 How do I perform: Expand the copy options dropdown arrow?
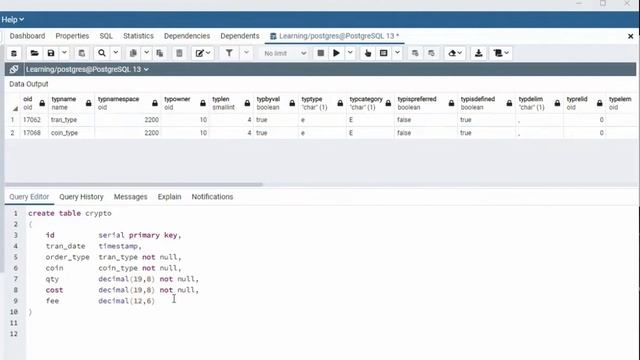pos(146,53)
